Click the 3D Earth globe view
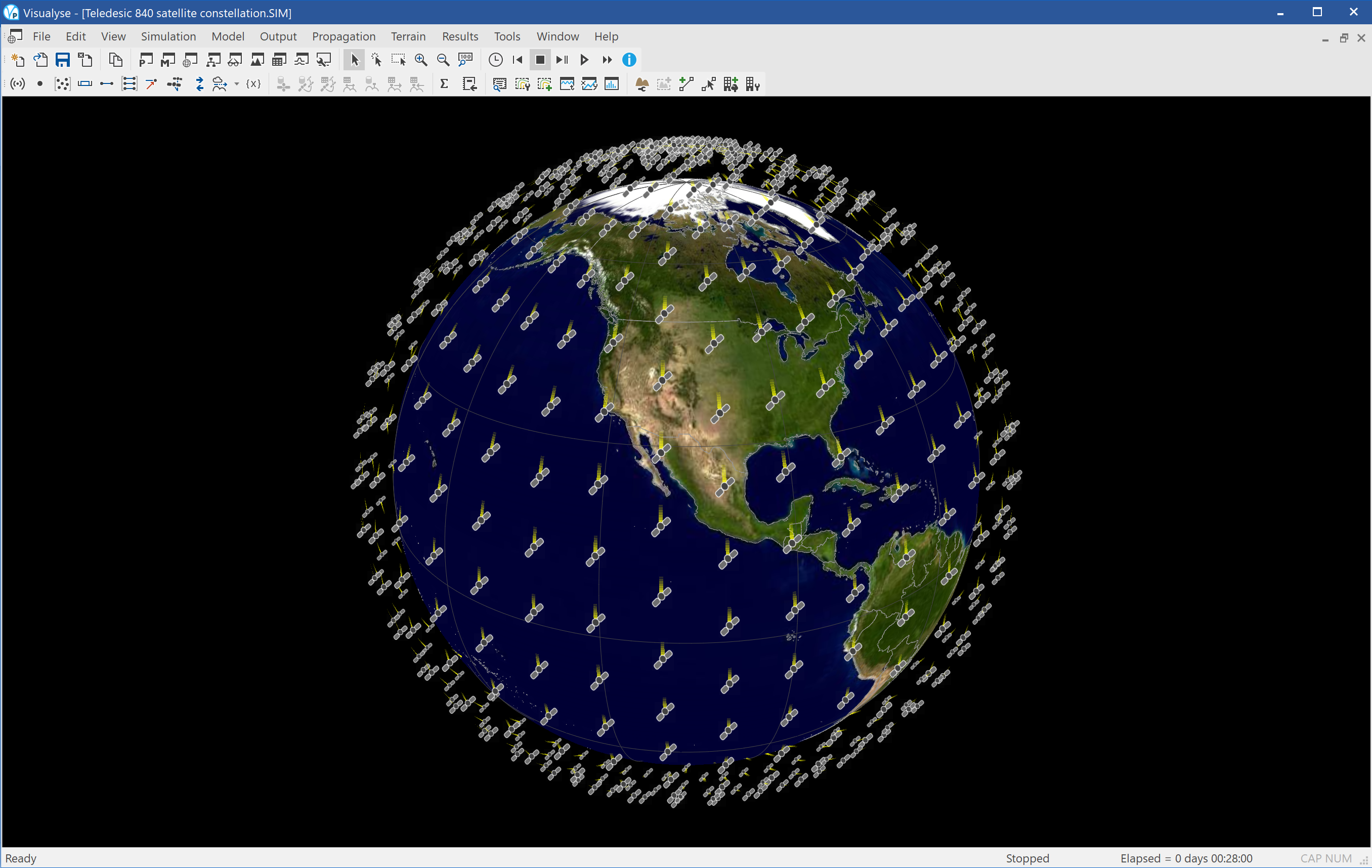Viewport: 1372px width, 868px height. [686, 471]
